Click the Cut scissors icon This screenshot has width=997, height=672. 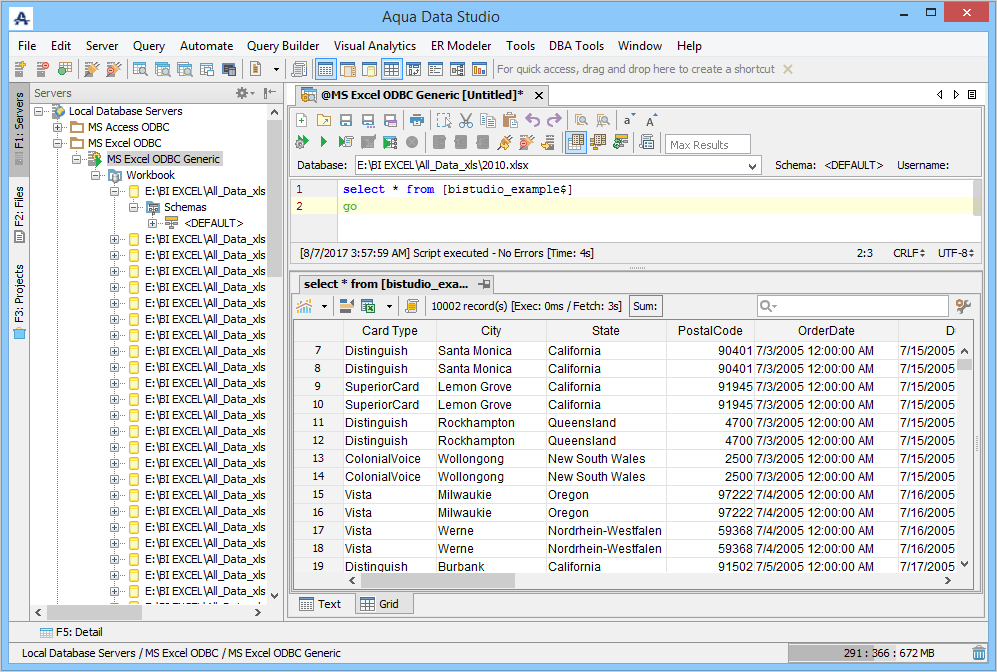click(x=466, y=120)
